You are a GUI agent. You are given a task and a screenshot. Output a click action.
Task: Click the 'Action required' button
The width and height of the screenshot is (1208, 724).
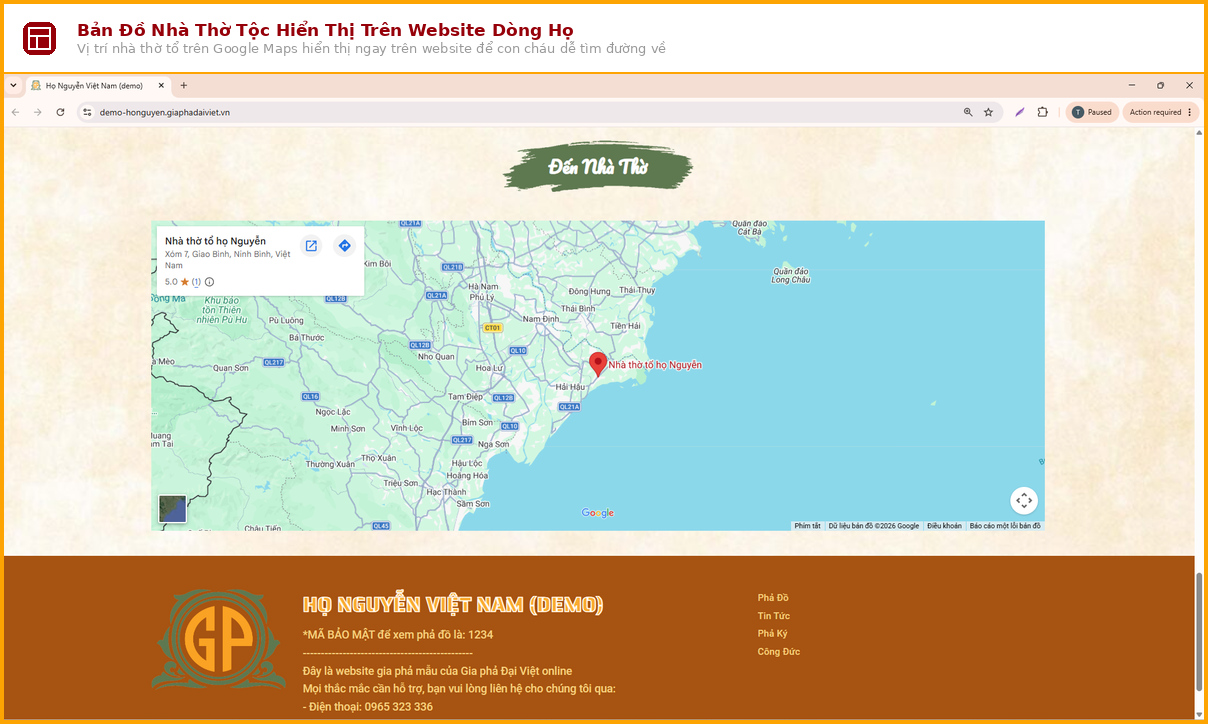click(1160, 112)
